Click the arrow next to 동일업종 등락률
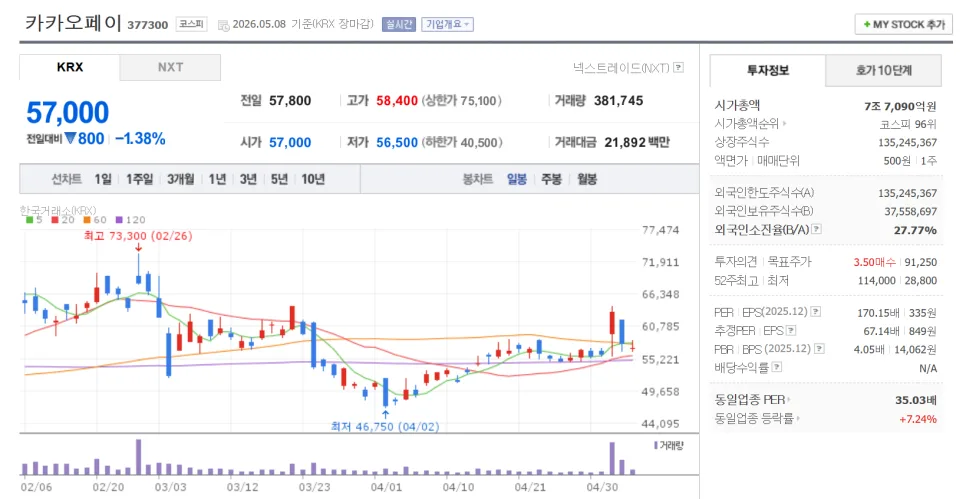 798,418
